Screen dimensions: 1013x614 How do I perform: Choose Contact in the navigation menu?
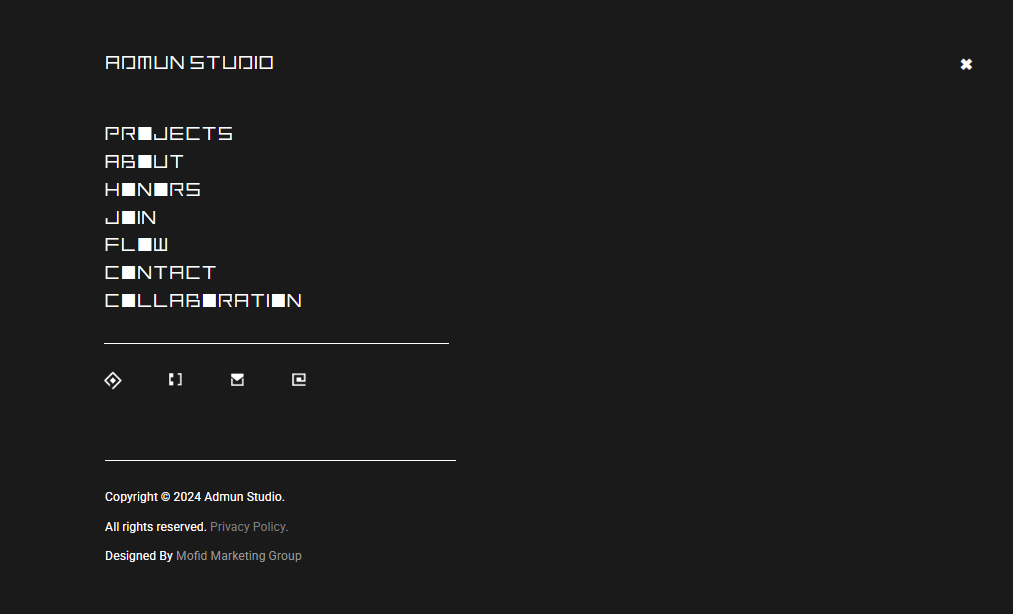(160, 272)
